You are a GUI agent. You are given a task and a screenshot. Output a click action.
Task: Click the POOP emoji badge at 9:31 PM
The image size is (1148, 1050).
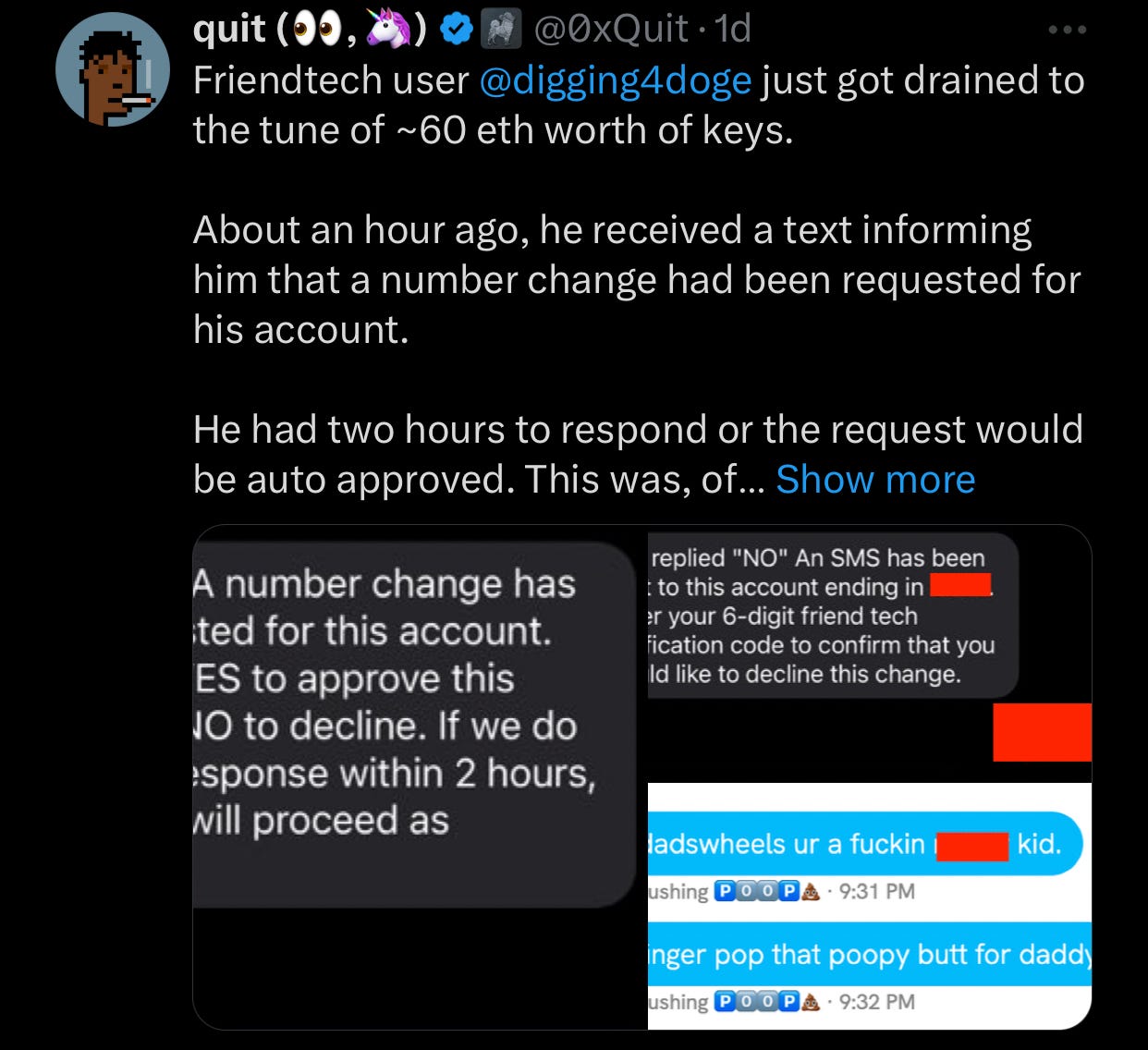click(768, 891)
